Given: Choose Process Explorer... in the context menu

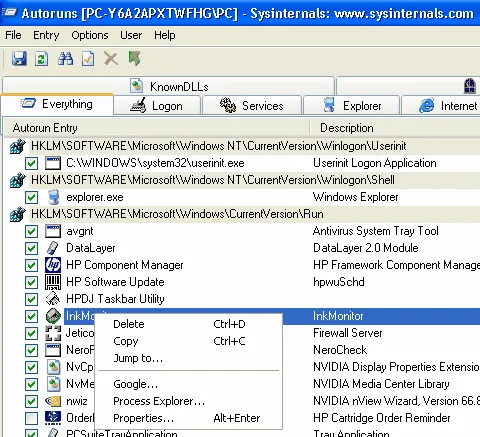Looking at the screenshot, I should point(188,401).
